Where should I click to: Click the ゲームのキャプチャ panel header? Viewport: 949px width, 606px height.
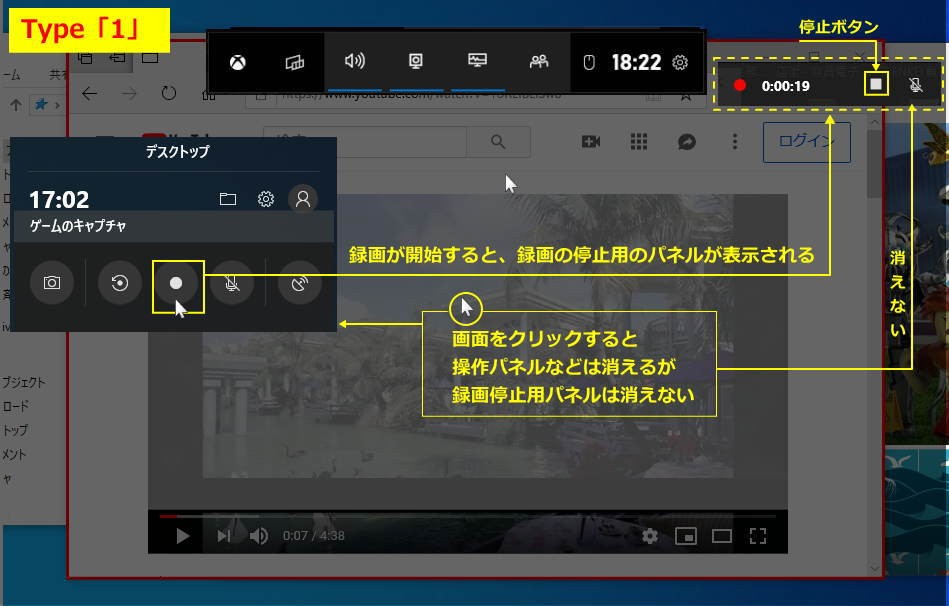tap(174, 226)
